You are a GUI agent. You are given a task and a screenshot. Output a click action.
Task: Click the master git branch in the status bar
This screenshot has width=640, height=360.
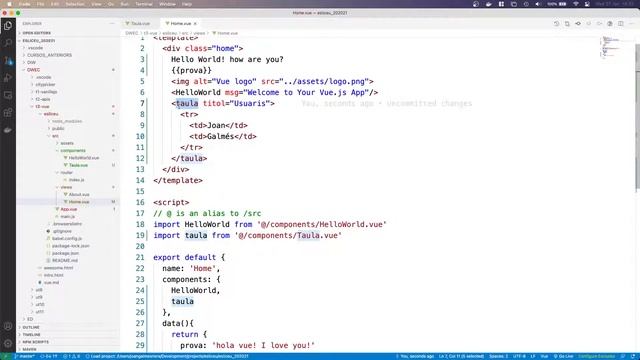pos(24,356)
